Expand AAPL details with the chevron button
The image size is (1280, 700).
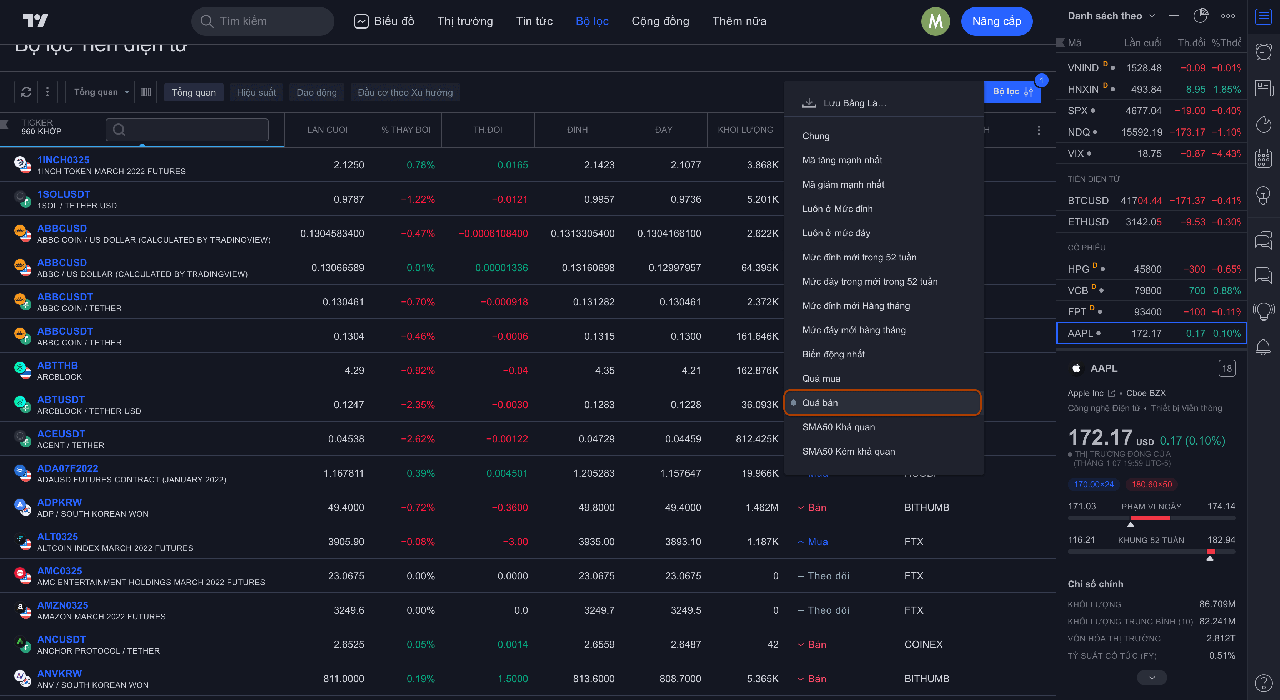pos(1152,677)
